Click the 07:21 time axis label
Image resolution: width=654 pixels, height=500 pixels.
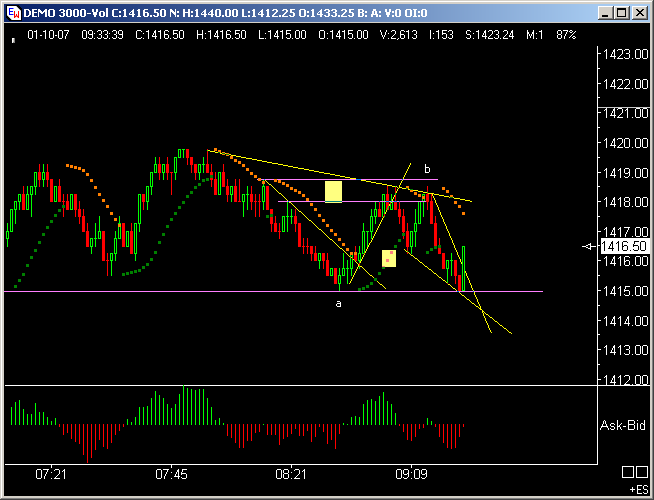51,474
